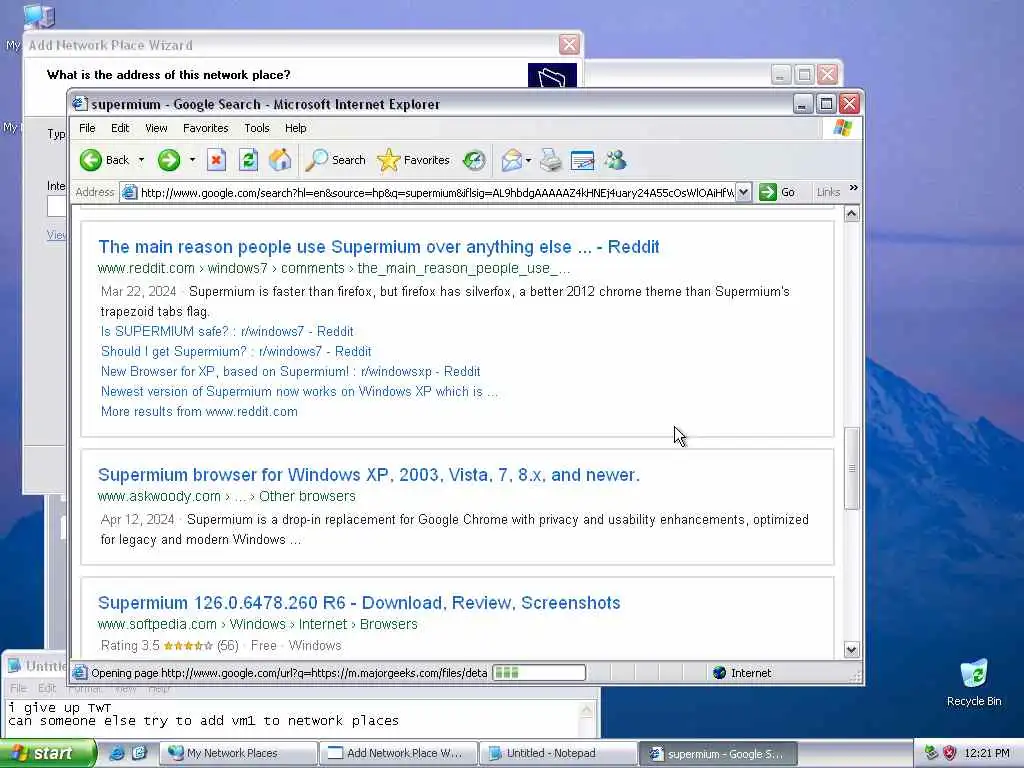Viewport: 1024px width, 768px height.
Task: Open the Search pane magnifier icon
Action: [317, 160]
